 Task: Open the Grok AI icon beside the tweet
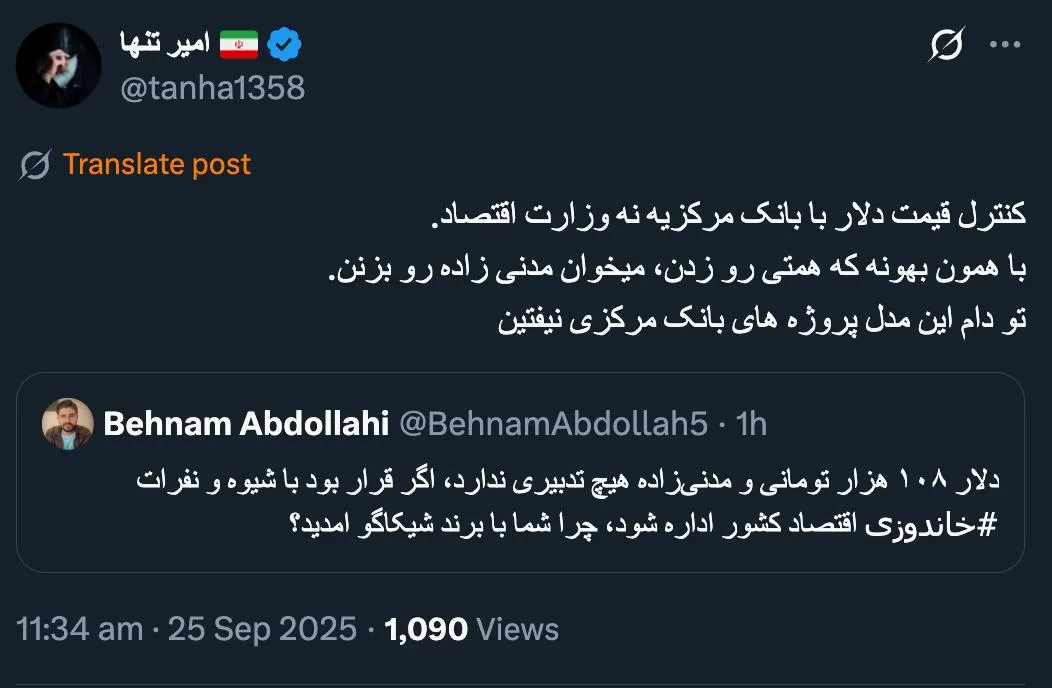click(x=948, y=42)
